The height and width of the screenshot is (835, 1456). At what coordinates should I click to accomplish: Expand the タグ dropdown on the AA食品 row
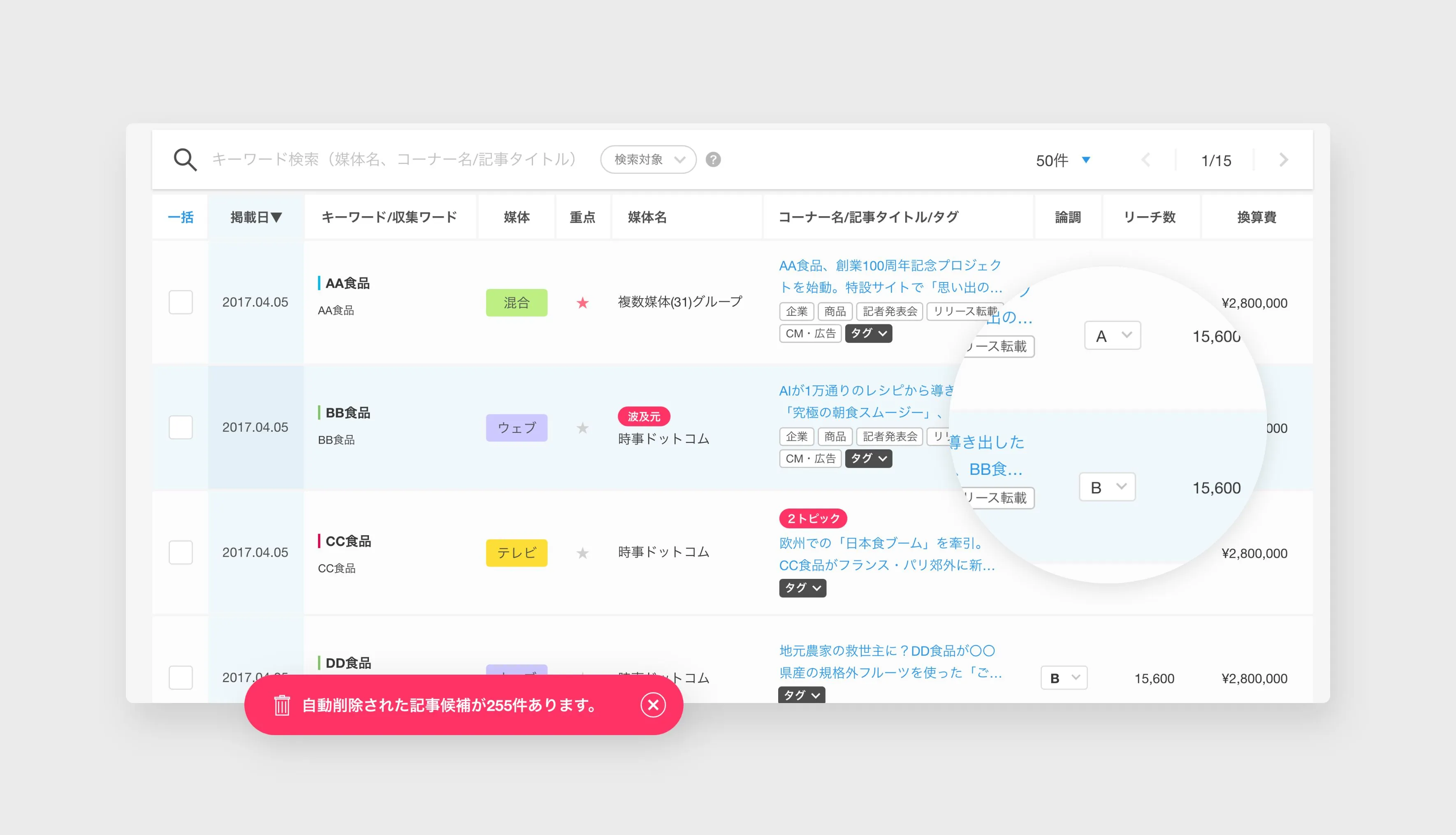(x=868, y=333)
